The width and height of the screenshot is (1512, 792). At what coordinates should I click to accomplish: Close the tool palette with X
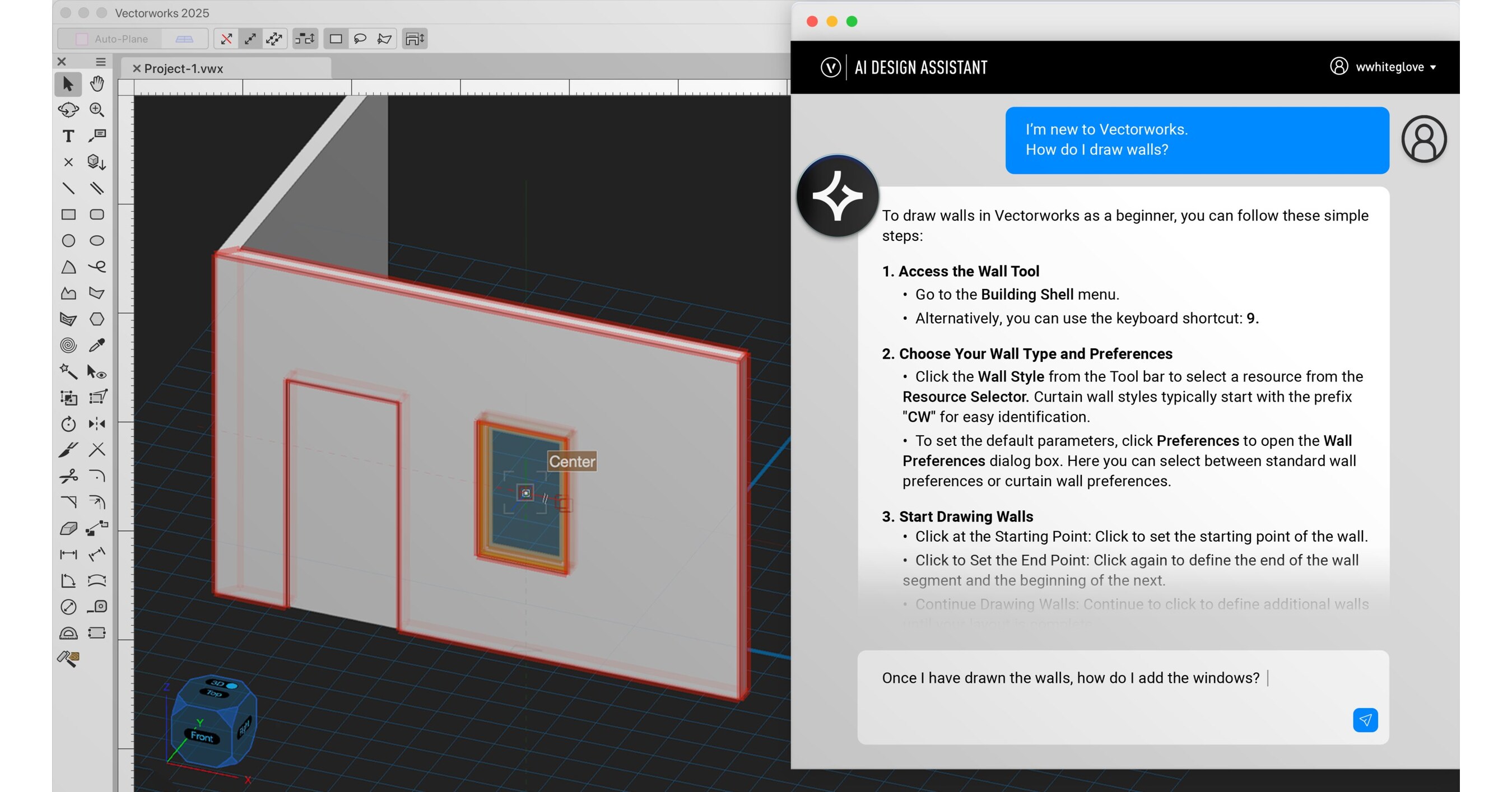pyautogui.click(x=62, y=62)
